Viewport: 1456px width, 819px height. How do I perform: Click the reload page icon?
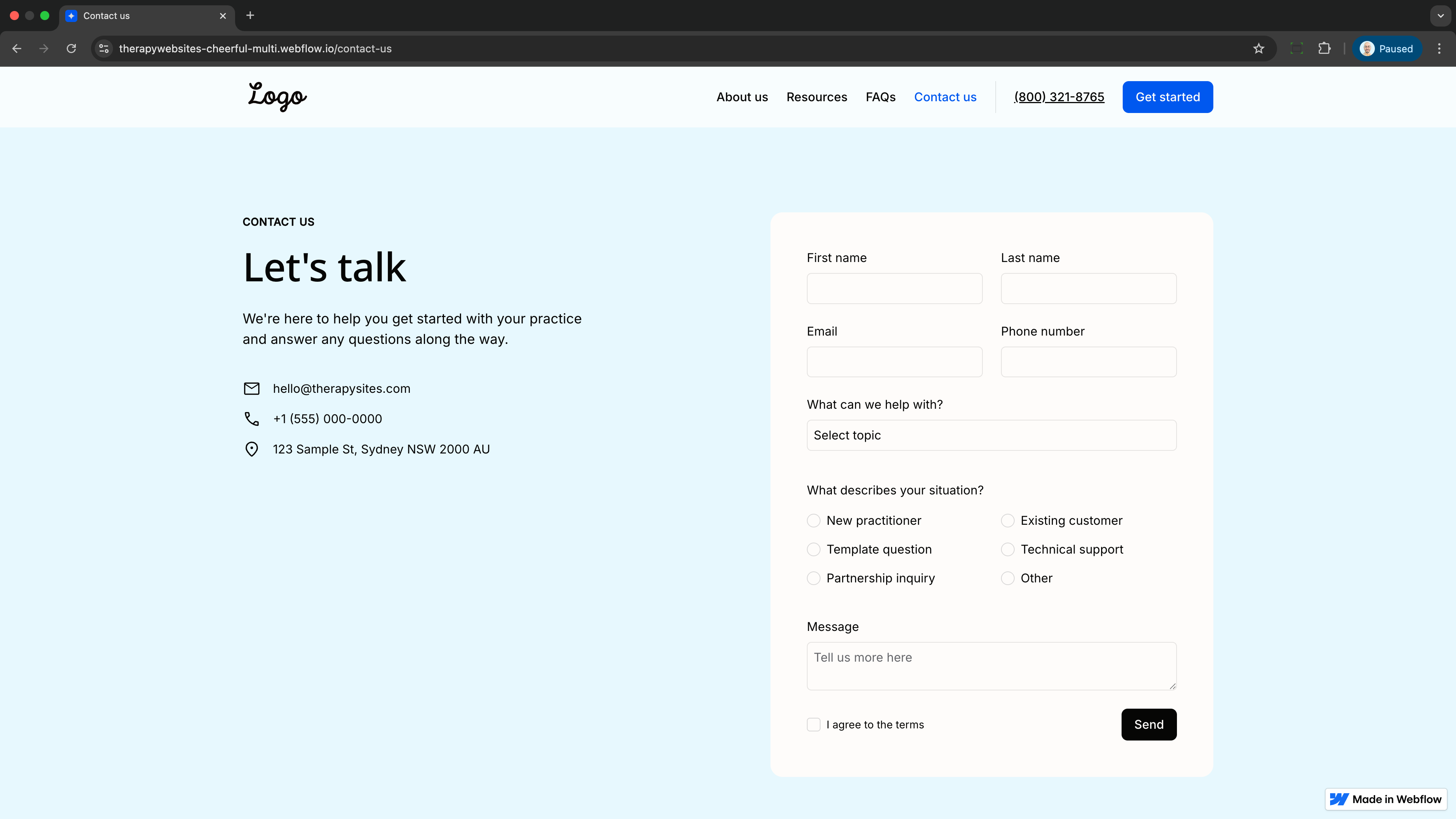click(71, 49)
